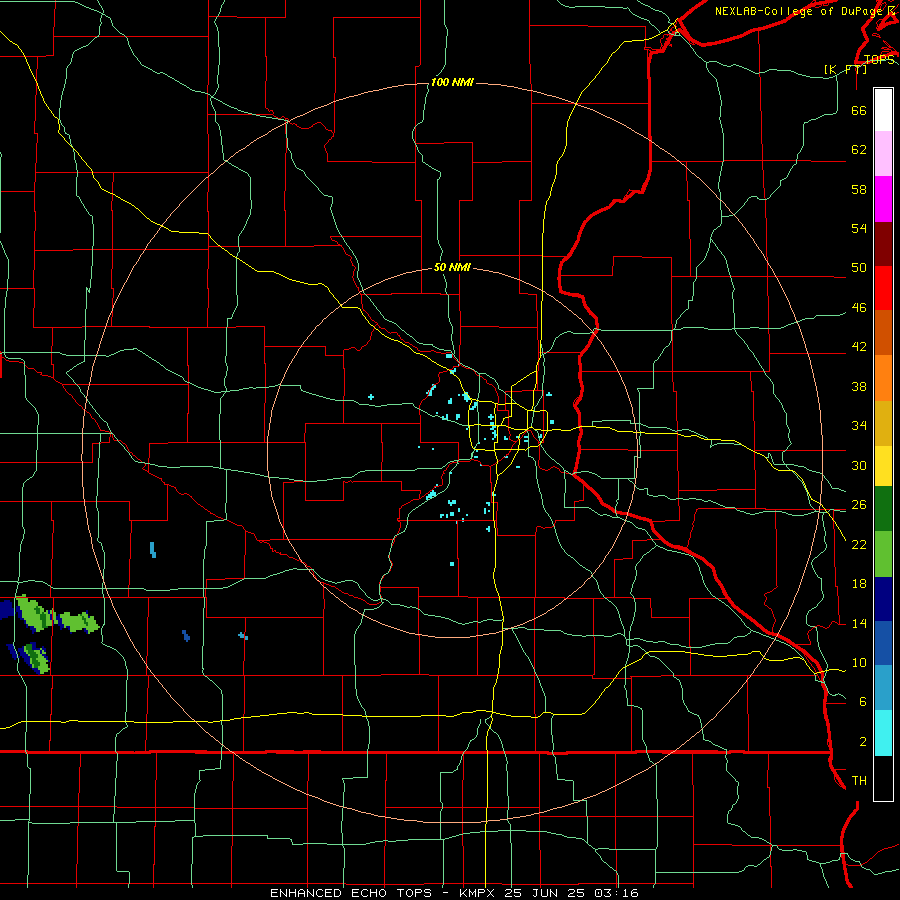Click the white color swatch in the legend

point(883,110)
